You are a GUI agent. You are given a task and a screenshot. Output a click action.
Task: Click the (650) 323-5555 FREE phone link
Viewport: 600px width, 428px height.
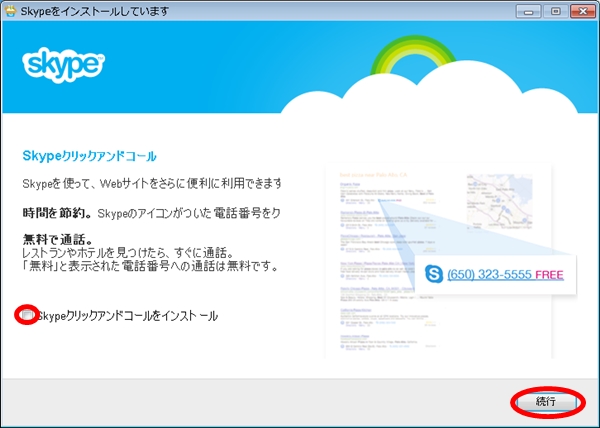click(505, 274)
